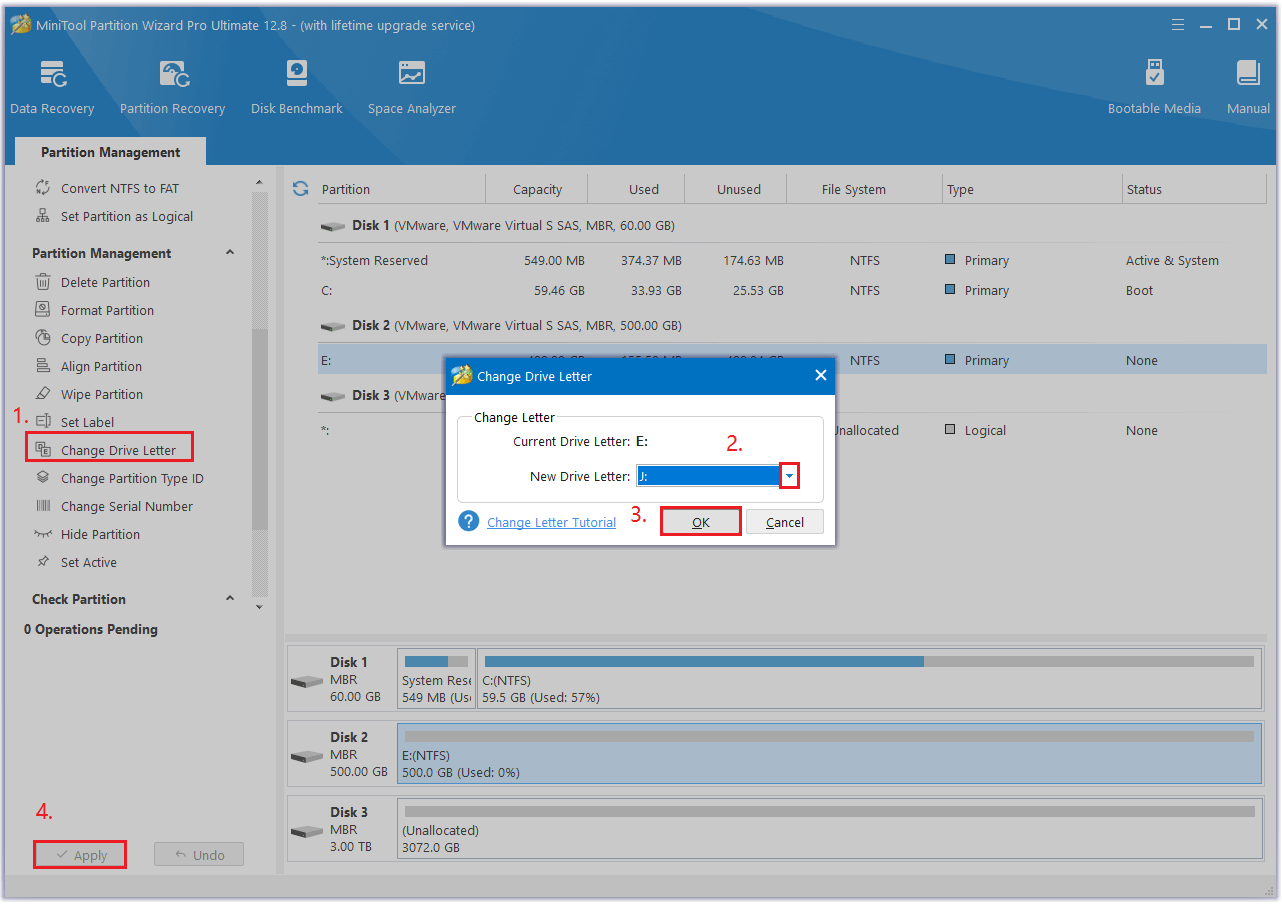Collapse the Check Partition section
The image size is (1283, 904).
[x=230, y=599]
